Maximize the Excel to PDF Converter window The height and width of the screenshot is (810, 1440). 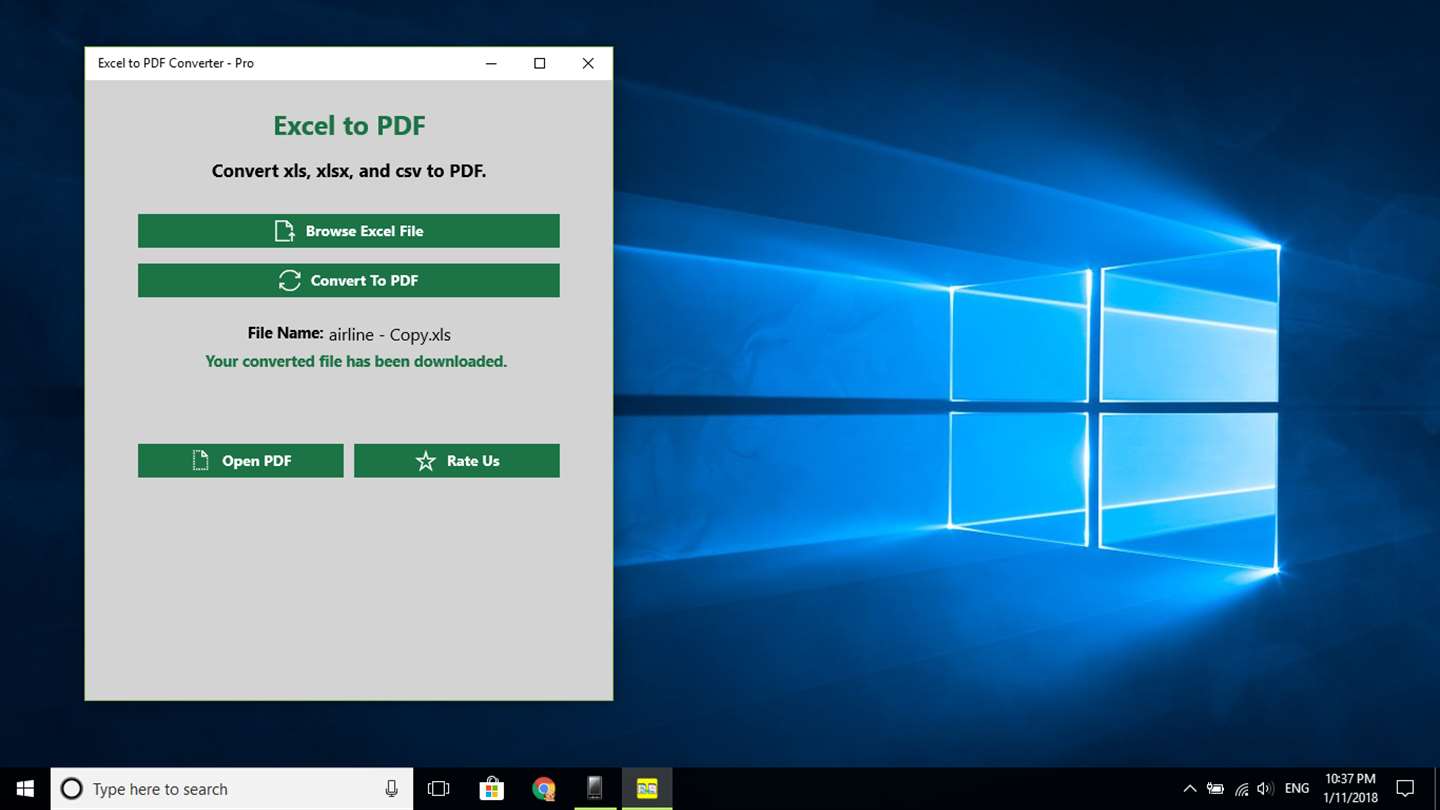tap(540, 63)
